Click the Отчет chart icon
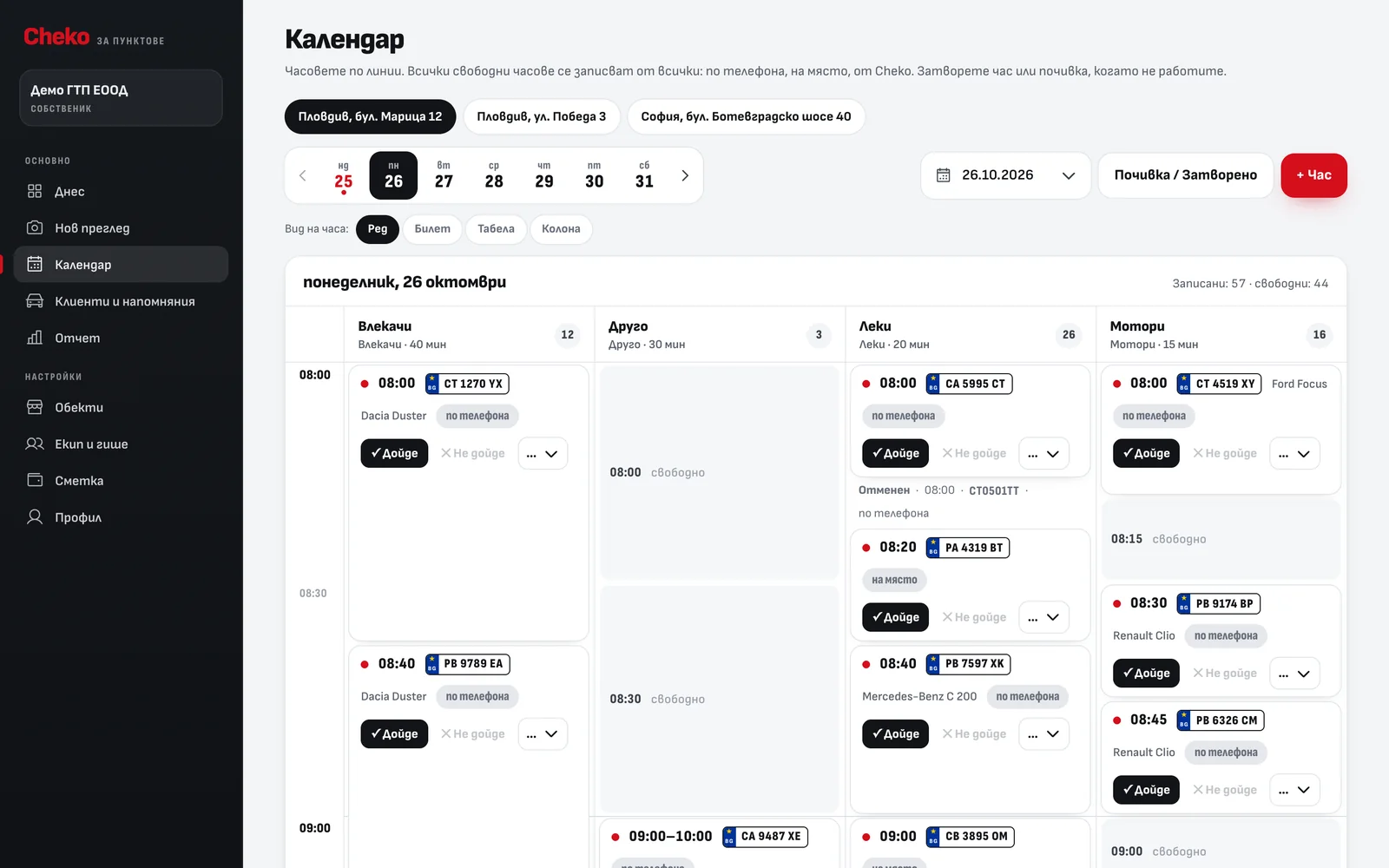1389x868 pixels. coord(35,338)
